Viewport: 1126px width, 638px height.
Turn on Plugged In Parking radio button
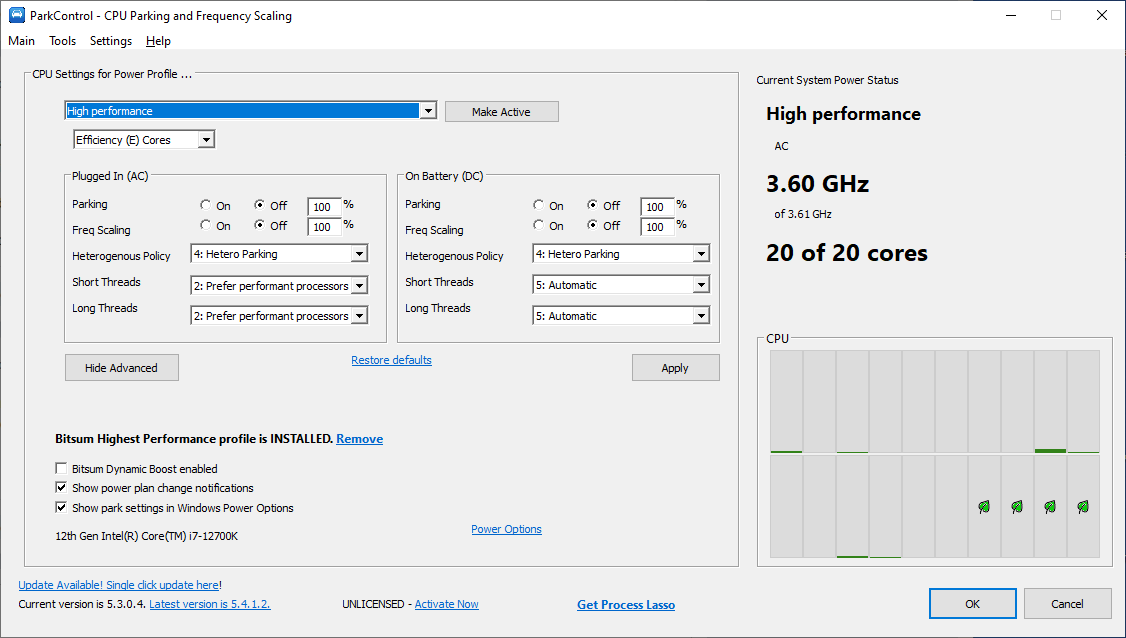click(208, 206)
